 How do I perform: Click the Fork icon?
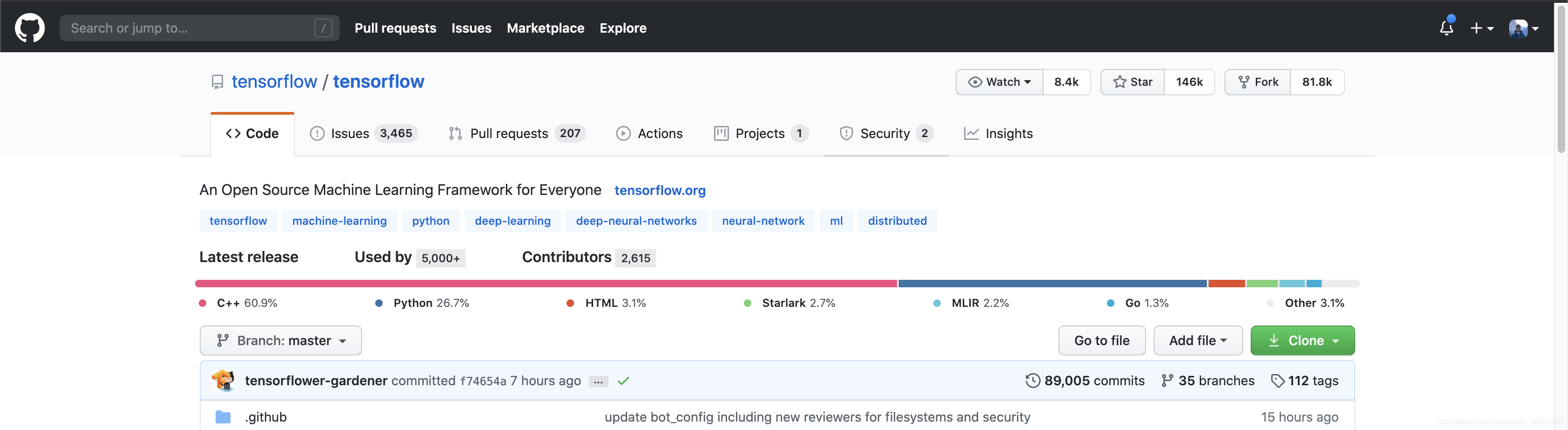click(x=1244, y=82)
